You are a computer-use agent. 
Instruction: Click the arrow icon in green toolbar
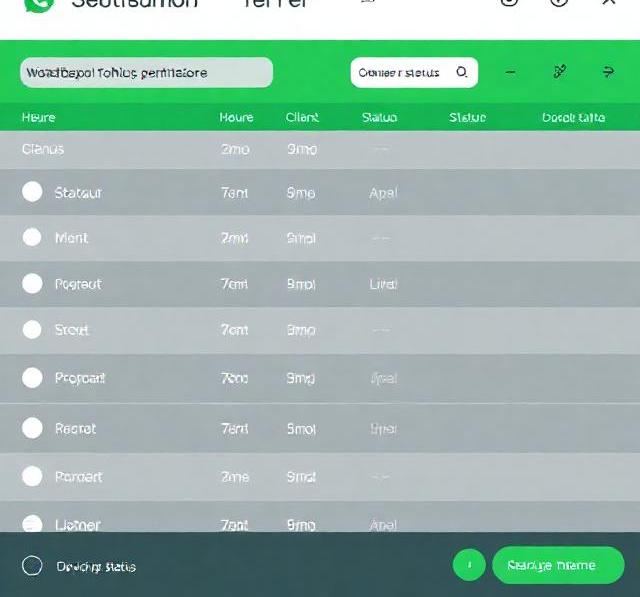click(608, 72)
